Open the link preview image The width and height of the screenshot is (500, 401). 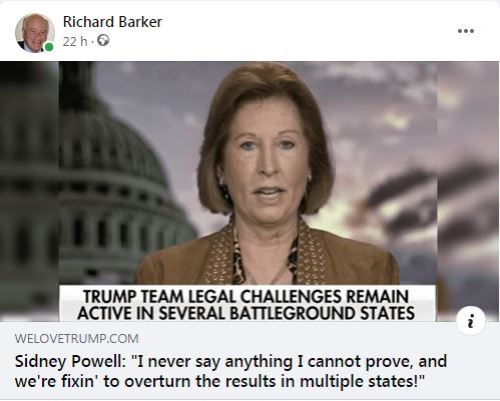click(x=250, y=192)
